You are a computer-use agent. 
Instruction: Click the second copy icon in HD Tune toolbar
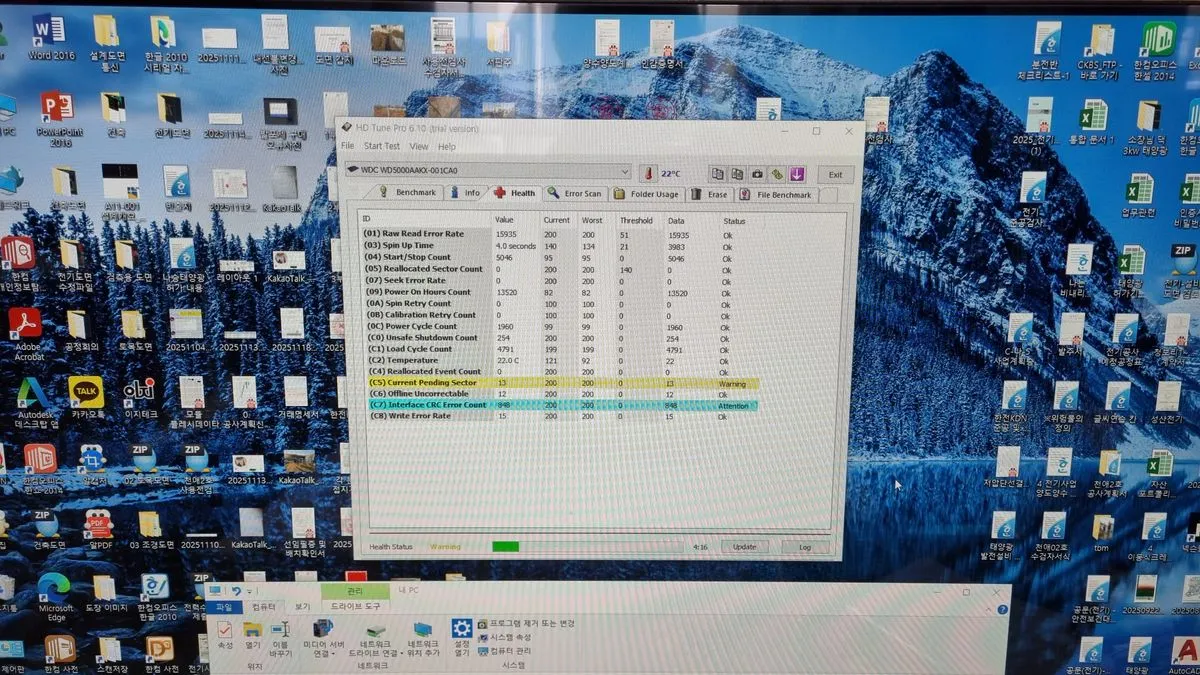(x=737, y=173)
